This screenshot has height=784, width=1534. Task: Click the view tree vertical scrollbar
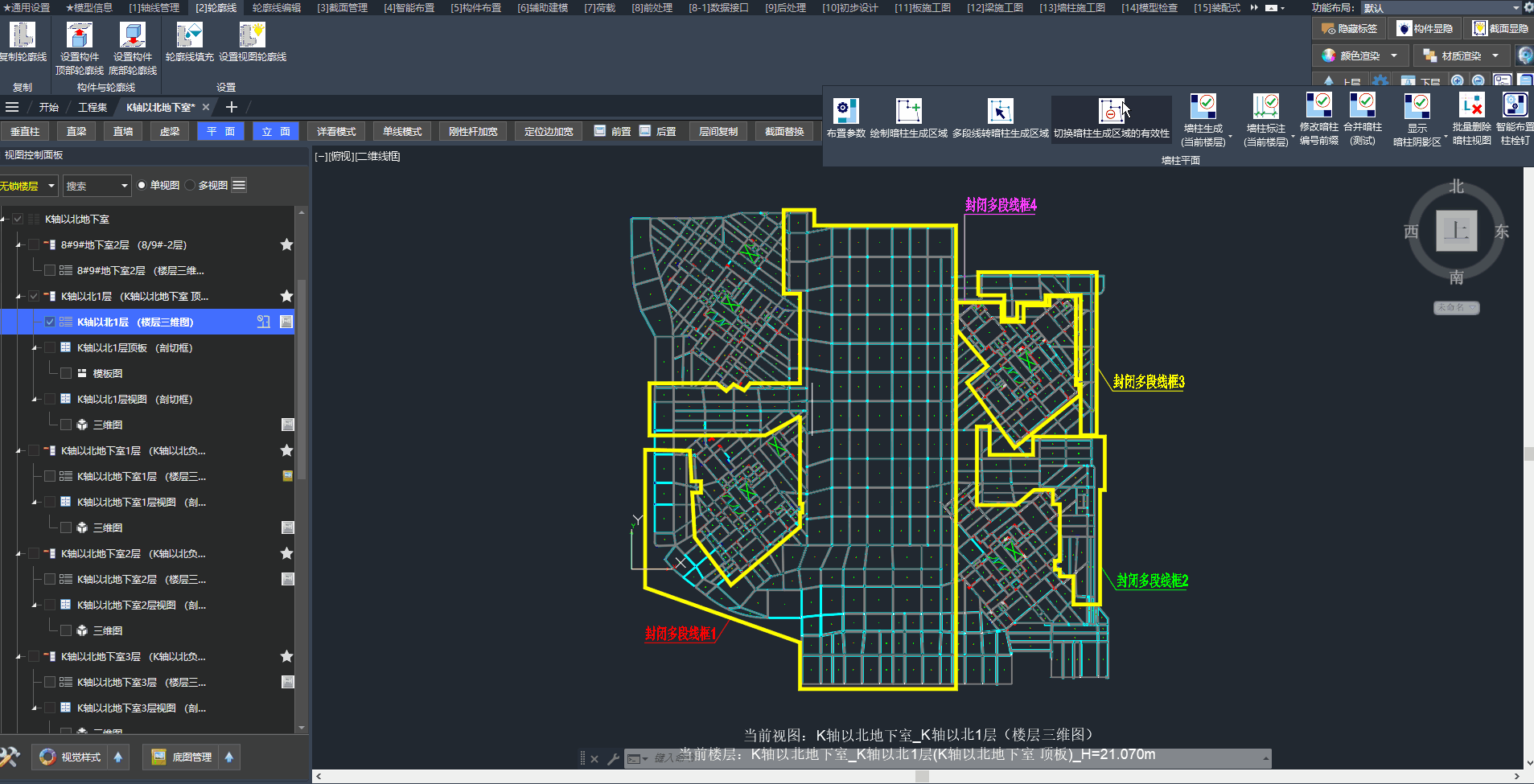tap(302, 378)
